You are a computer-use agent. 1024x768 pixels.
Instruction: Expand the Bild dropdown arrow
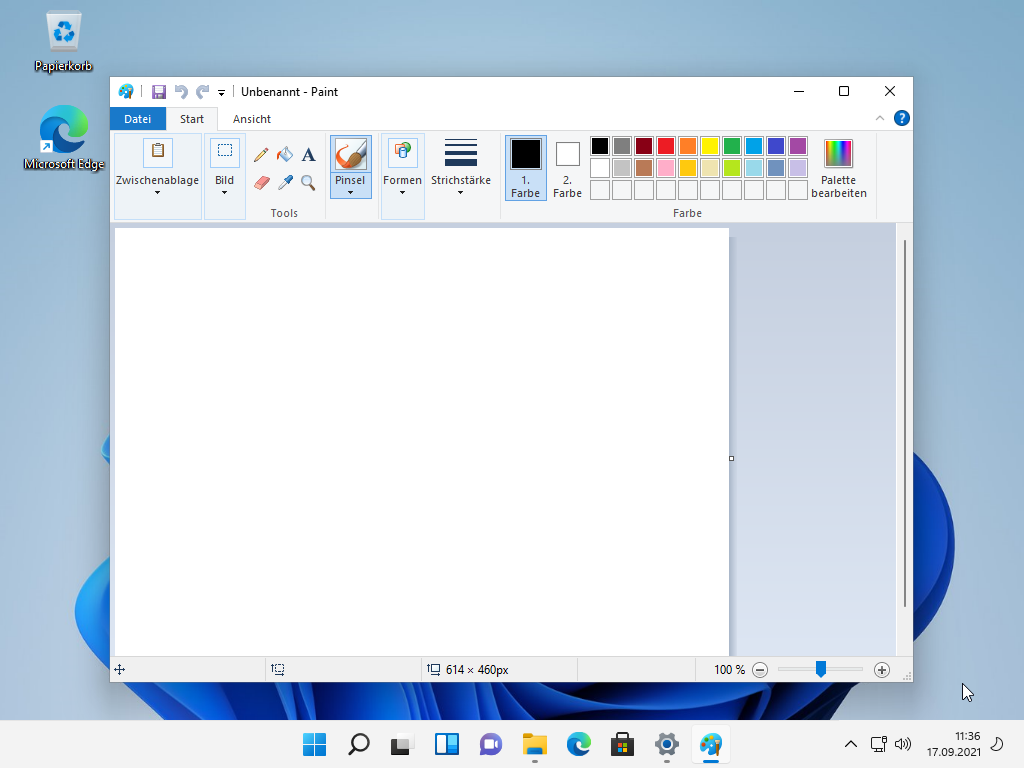tap(225, 193)
